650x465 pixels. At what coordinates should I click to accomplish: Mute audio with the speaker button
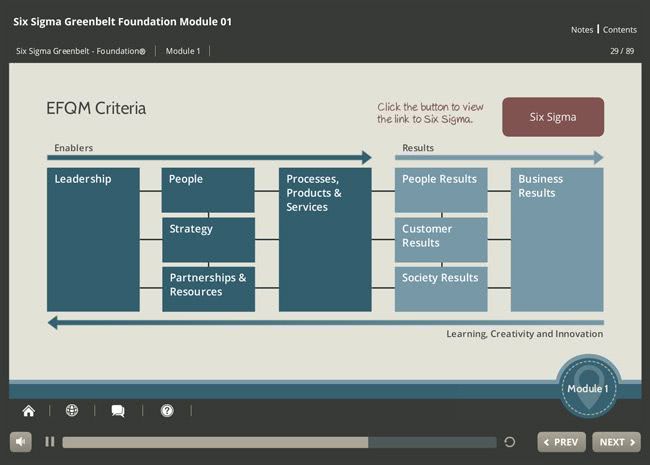pos(21,442)
